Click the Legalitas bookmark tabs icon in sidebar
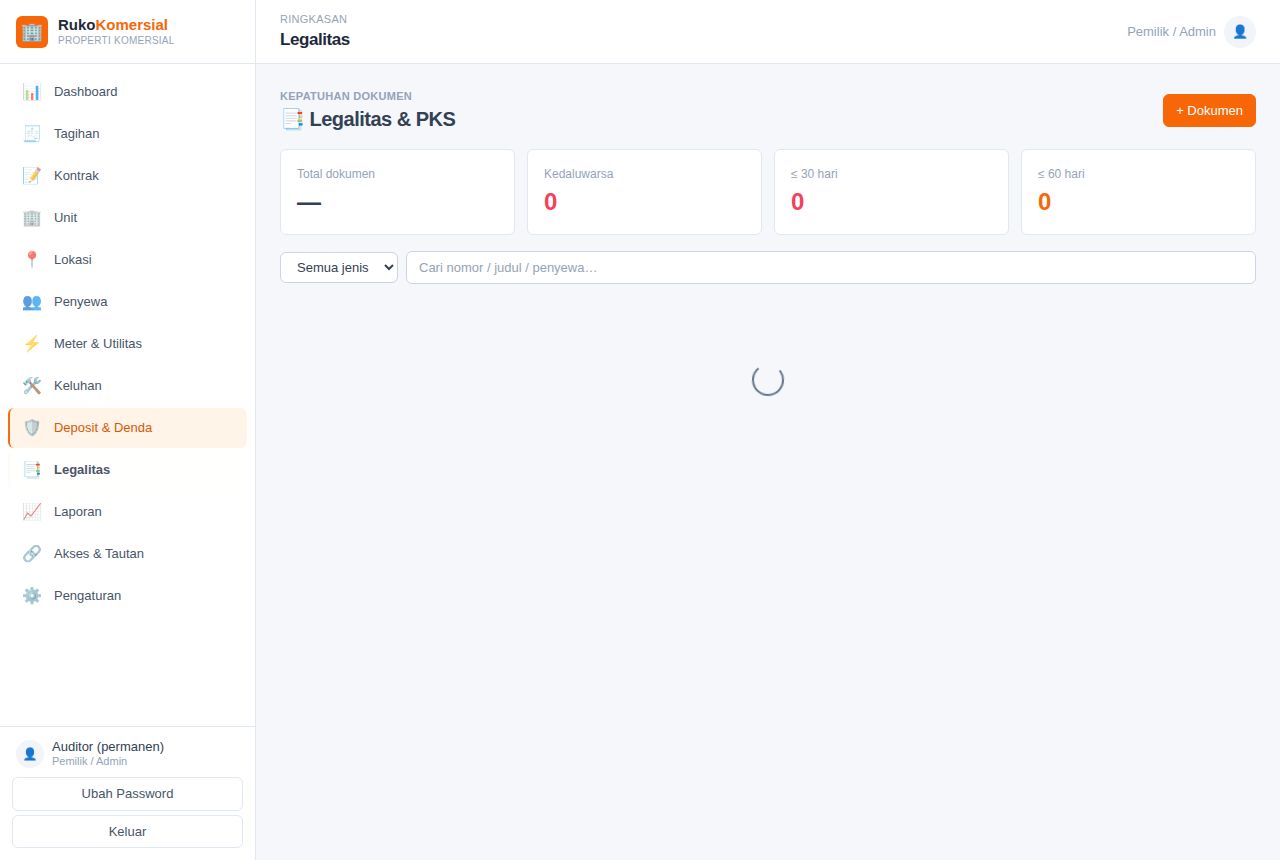The width and height of the screenshot is (1280, 860). 32,470
